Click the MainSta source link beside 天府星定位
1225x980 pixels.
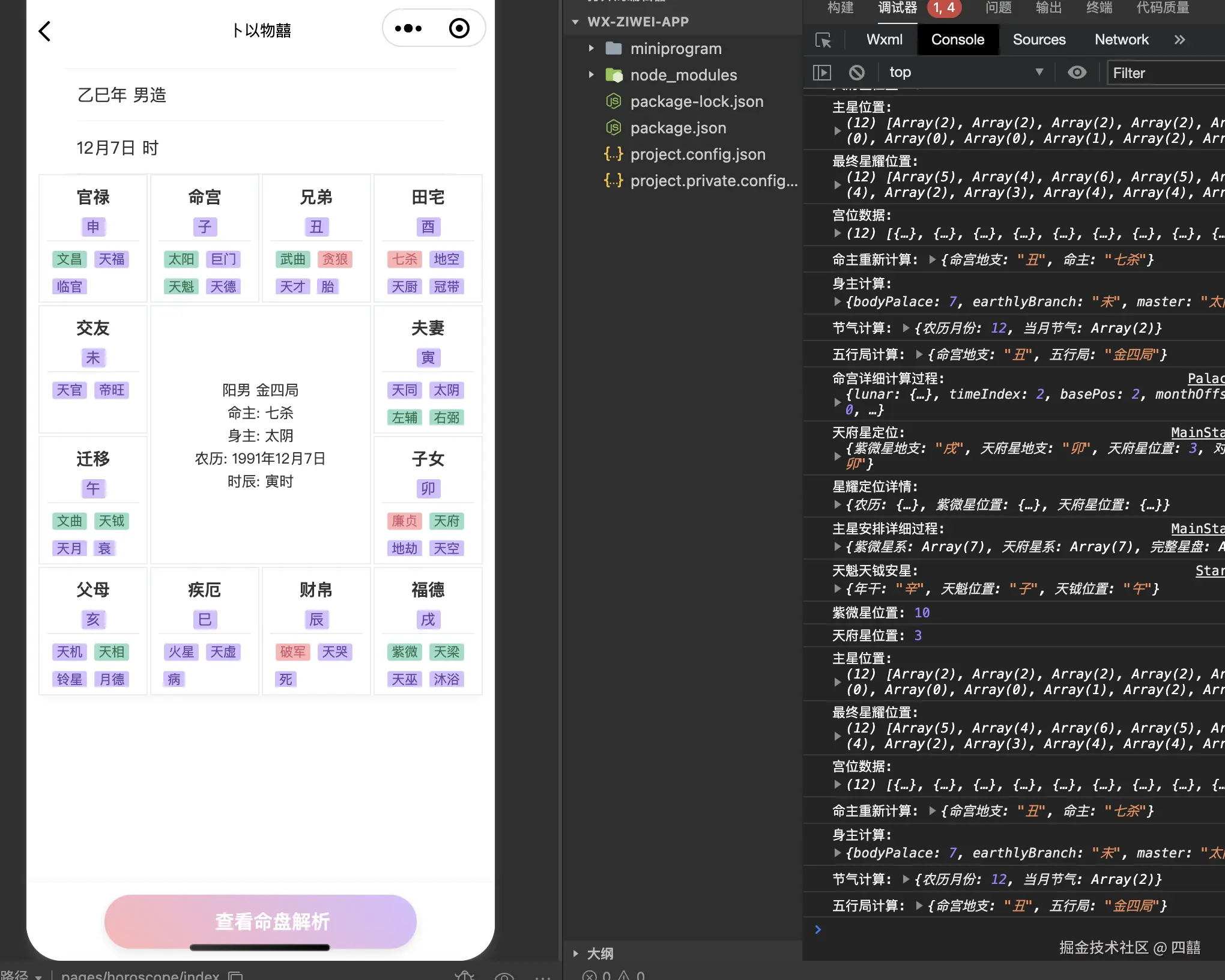pos(1197,432)
